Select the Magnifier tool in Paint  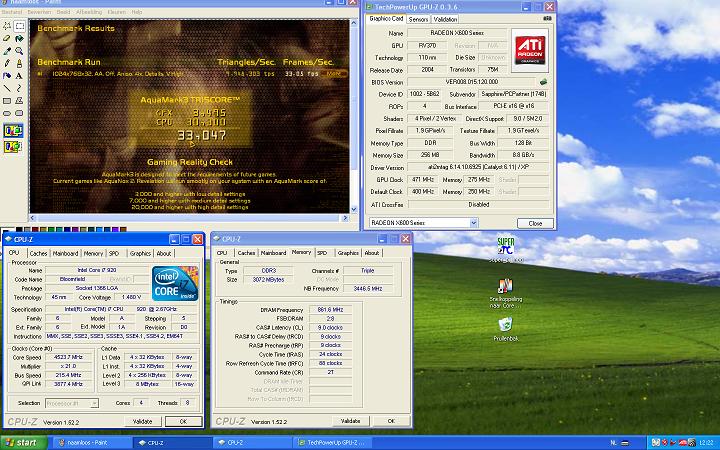pos(19,51)
